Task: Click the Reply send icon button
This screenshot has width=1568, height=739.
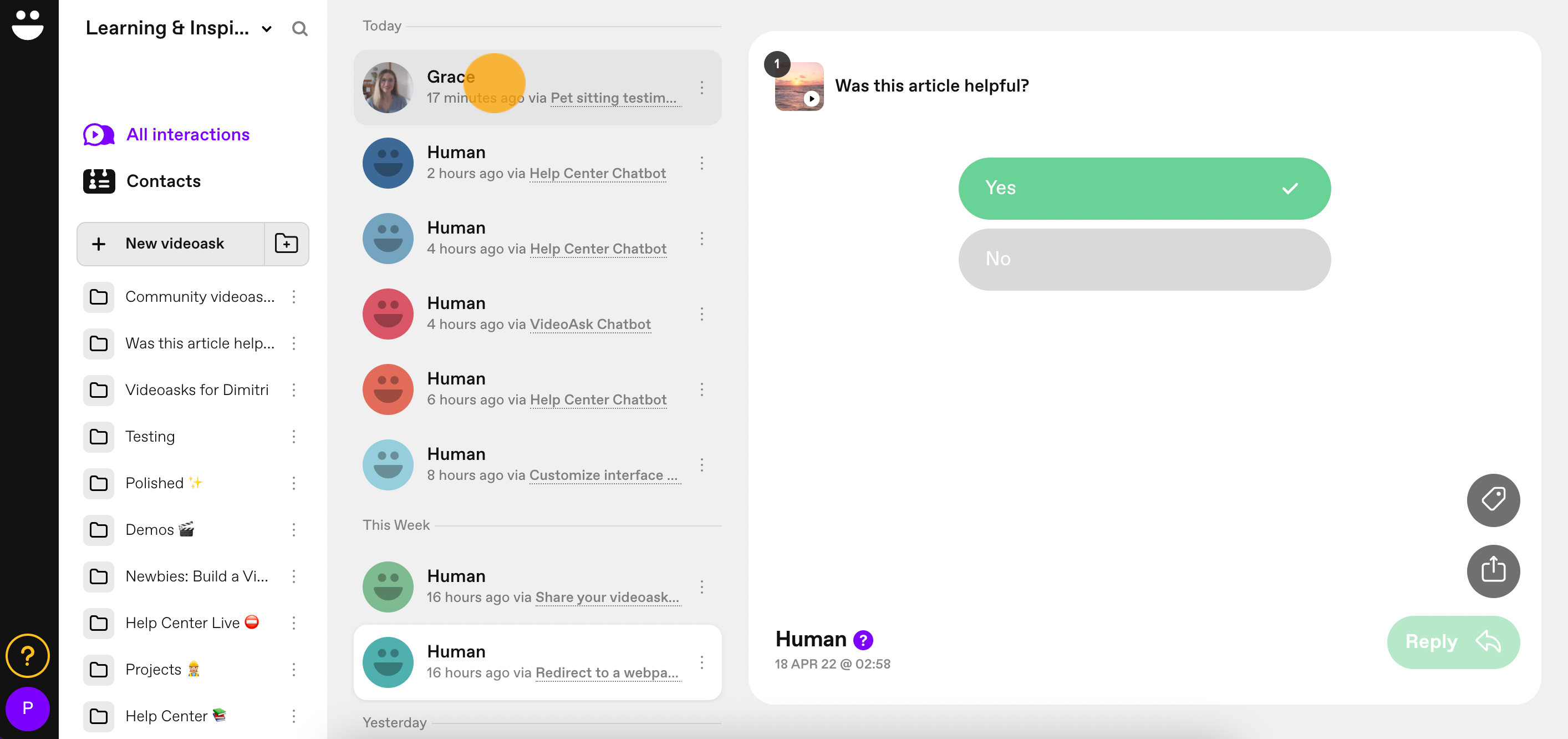Action: click(x=1452, y=641)
